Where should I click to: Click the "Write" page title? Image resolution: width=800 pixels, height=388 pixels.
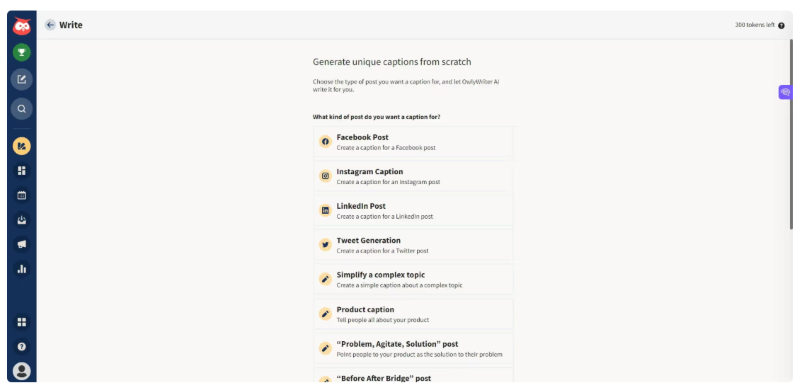point(71,25)
